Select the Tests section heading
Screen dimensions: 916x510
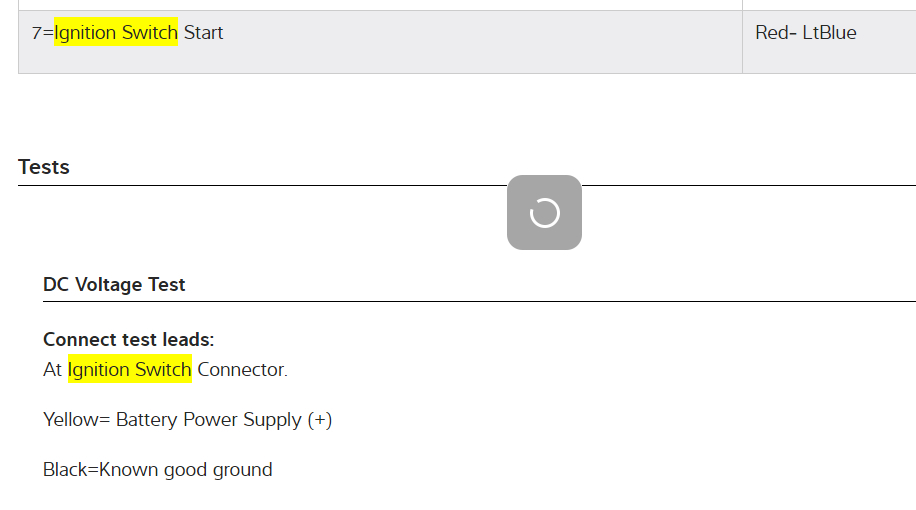coord(44,167)
